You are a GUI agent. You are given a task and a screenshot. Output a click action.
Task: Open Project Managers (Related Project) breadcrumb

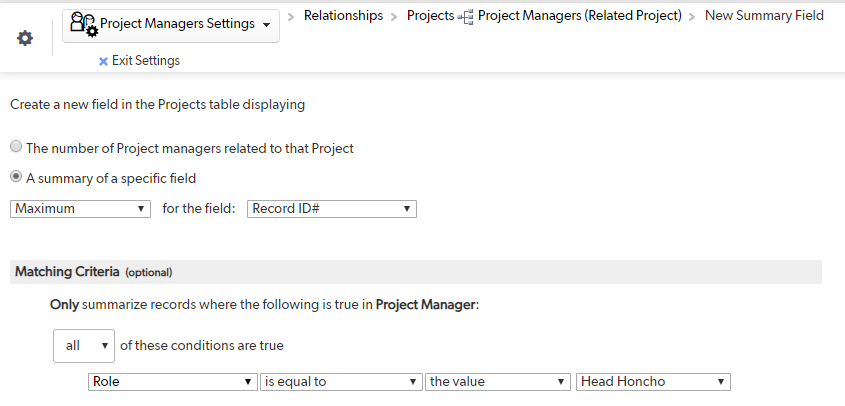[580, 16]
